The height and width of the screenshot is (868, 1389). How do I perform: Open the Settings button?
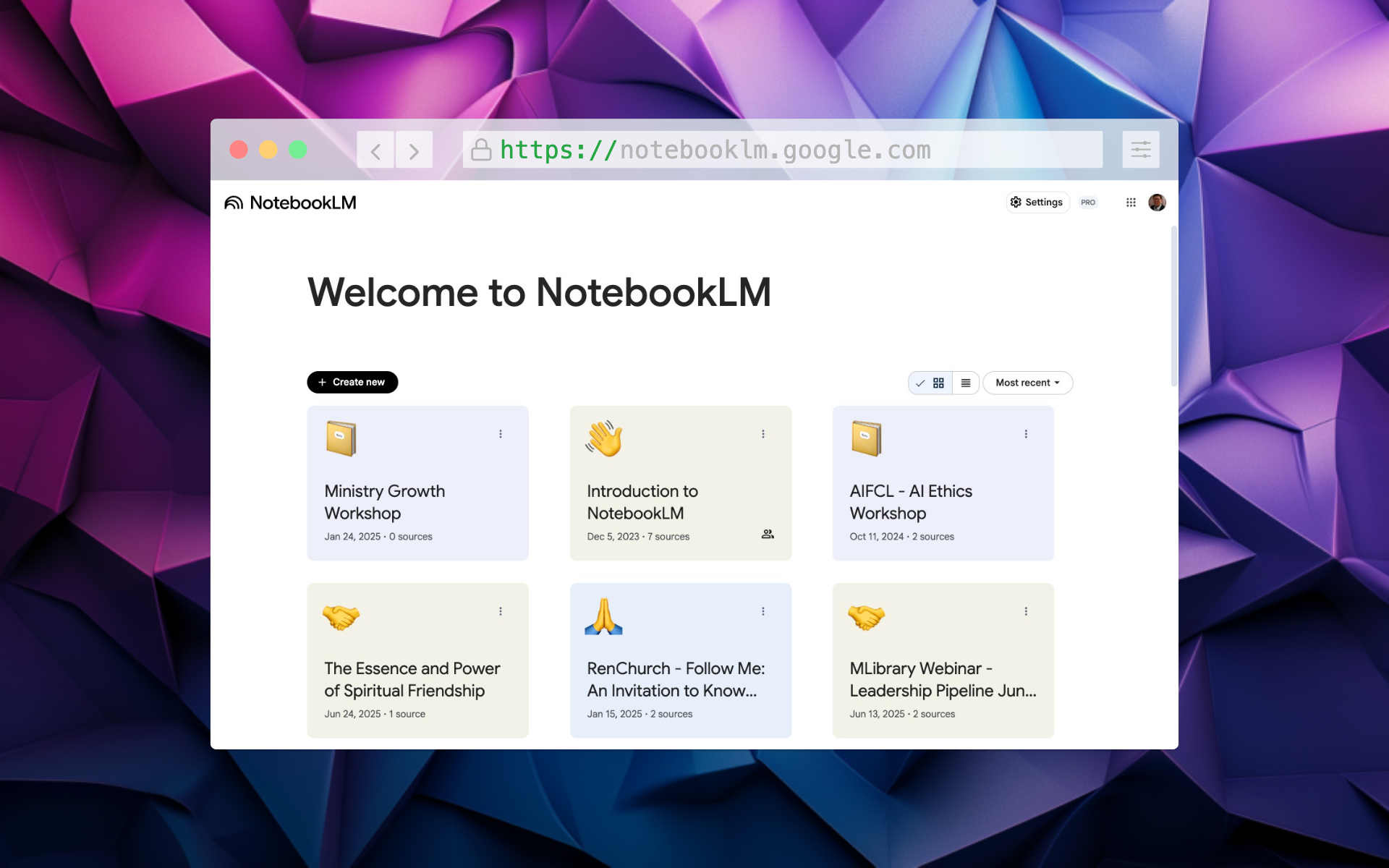point(1037,203)
